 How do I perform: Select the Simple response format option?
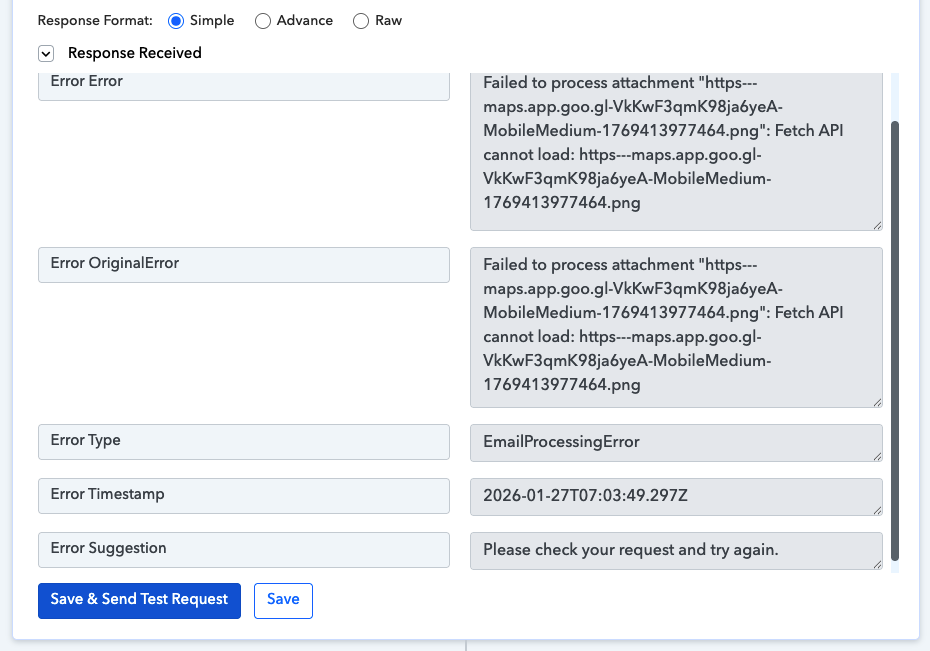tap(176, 20)
